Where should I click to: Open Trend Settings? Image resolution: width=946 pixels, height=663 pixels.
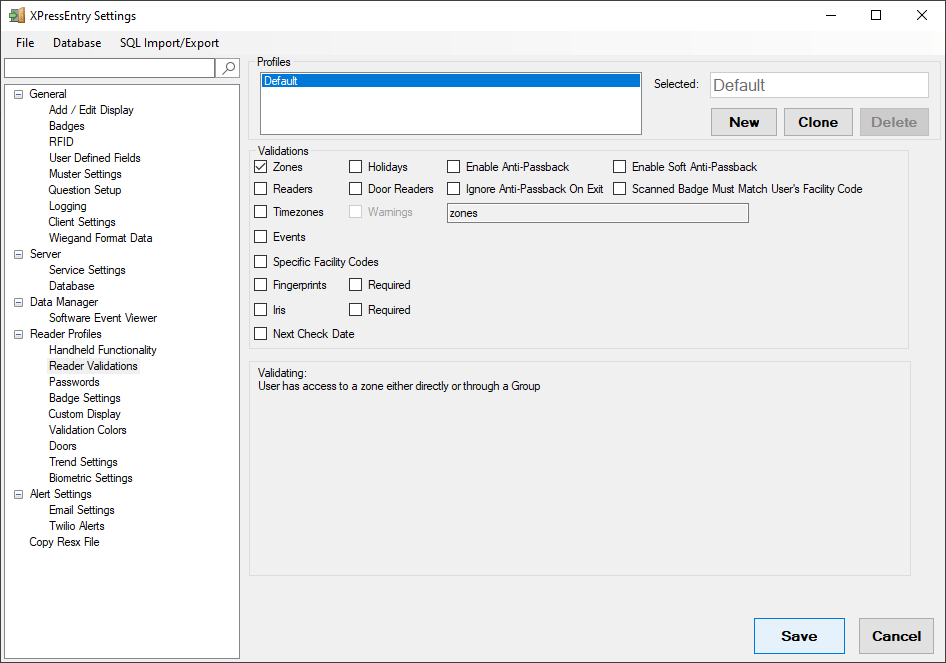coord(83,462)
